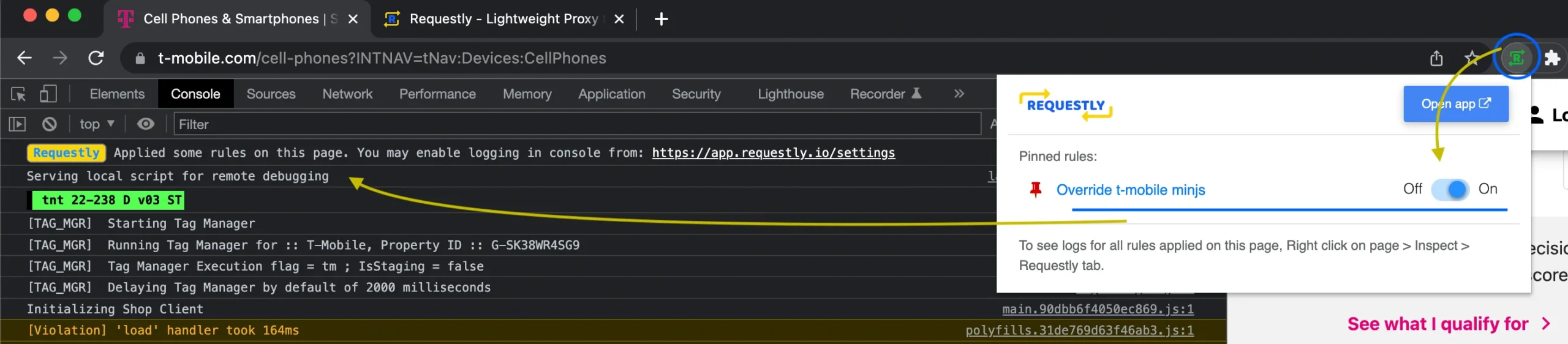
Task: Bookmark this page with the star icon
Action: pyautogui.click(x=1472, y=58)
